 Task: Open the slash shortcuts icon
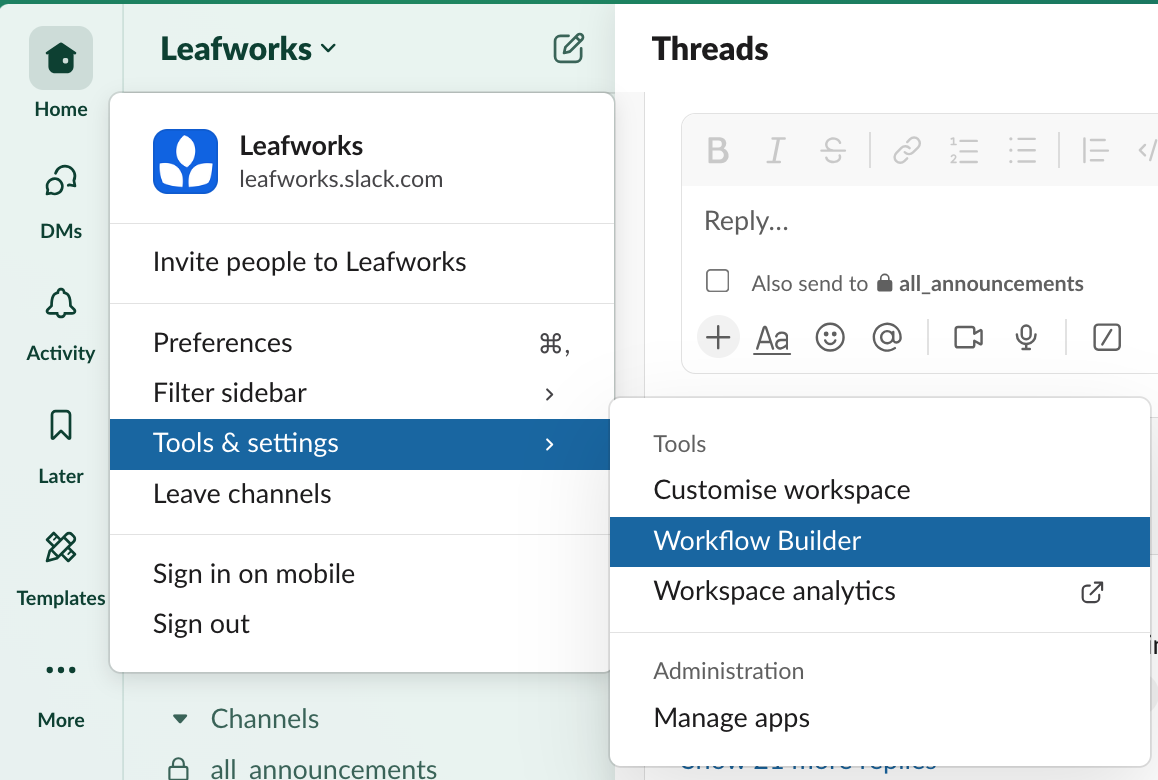click(x=1106, y=338)
